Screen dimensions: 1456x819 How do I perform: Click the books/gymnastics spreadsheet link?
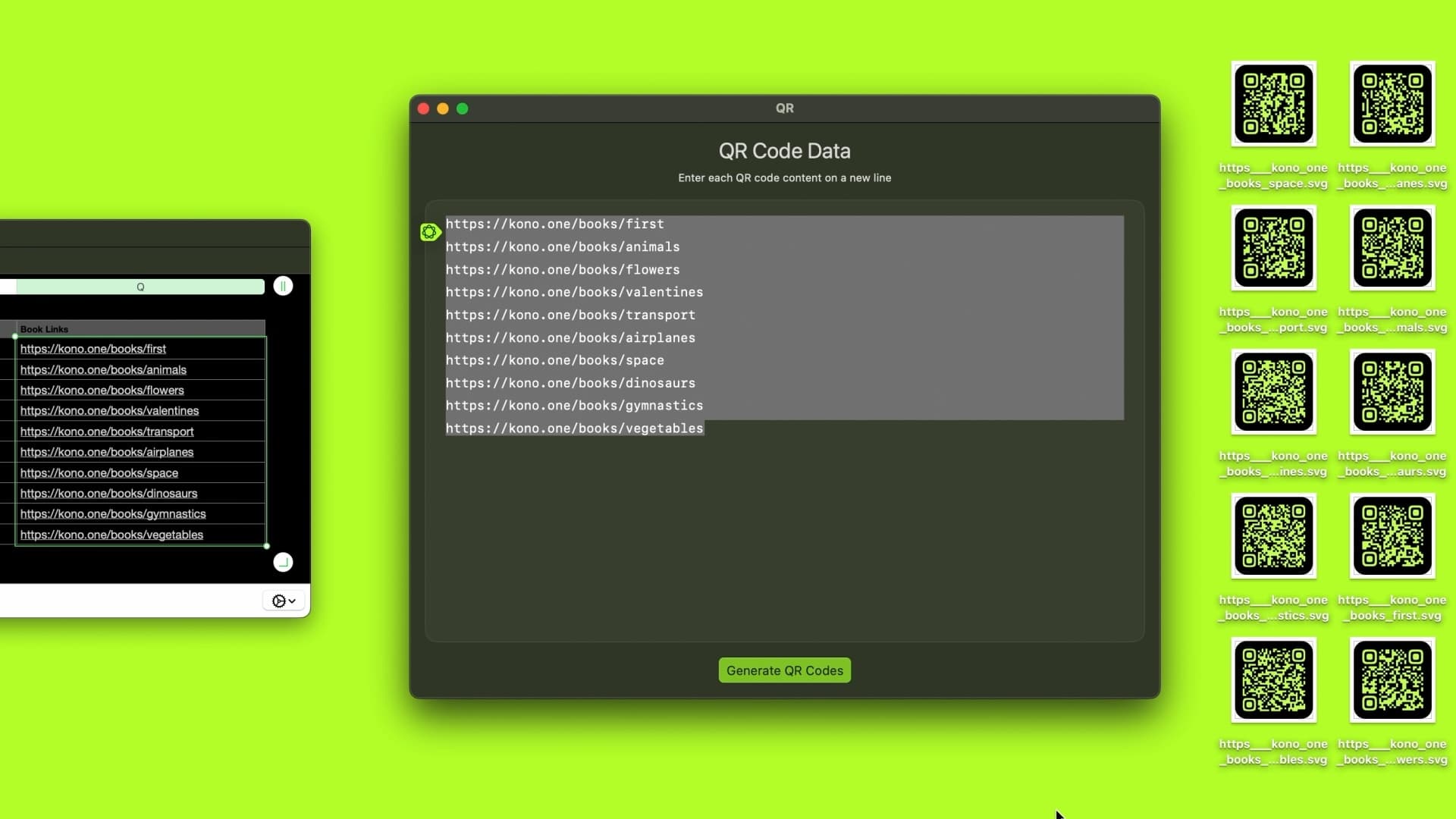point(113,514)
